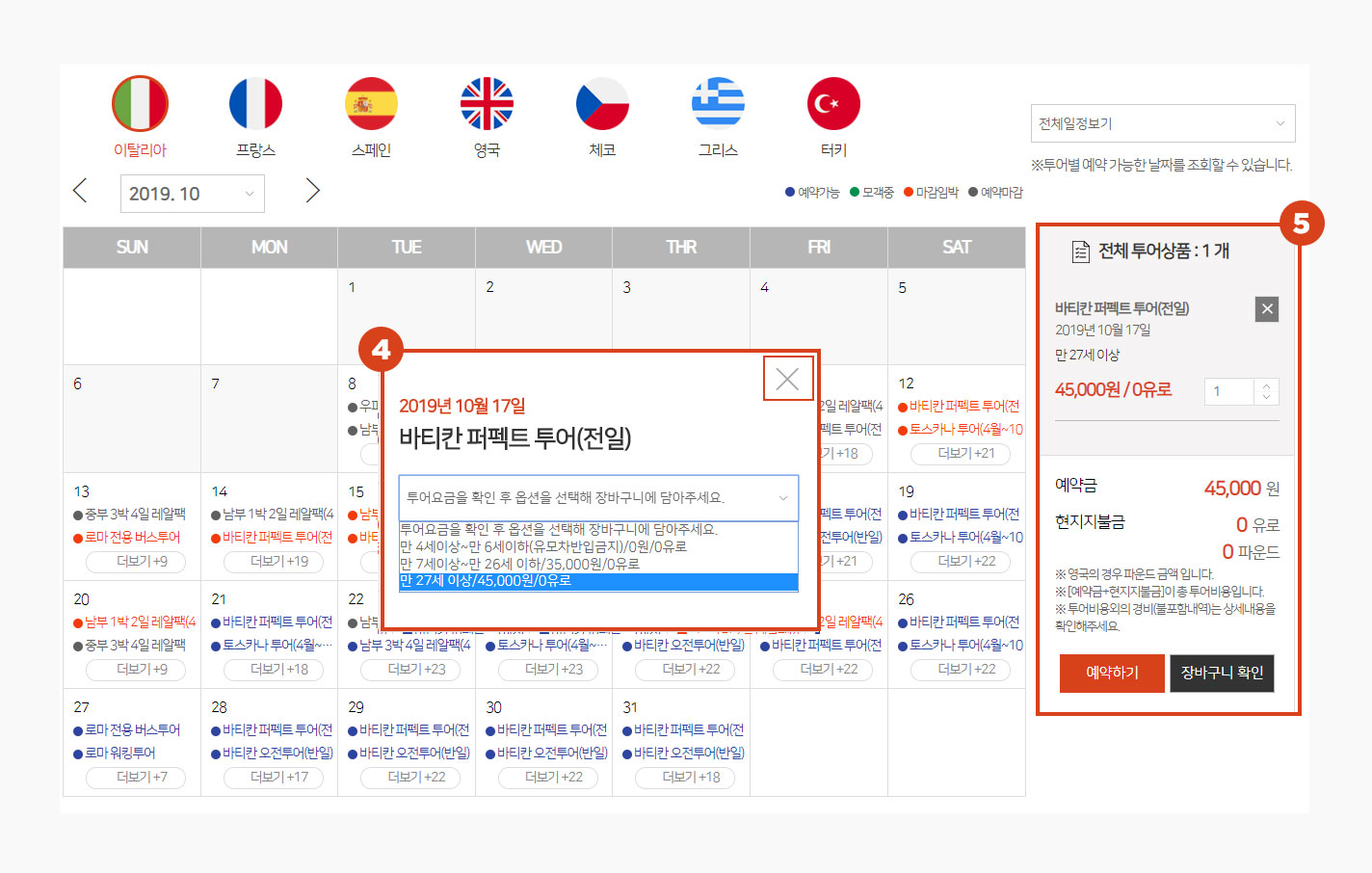The image size is (1372, 873).
Task: Click the 장바구니 확인 button
Action: 1222,673
